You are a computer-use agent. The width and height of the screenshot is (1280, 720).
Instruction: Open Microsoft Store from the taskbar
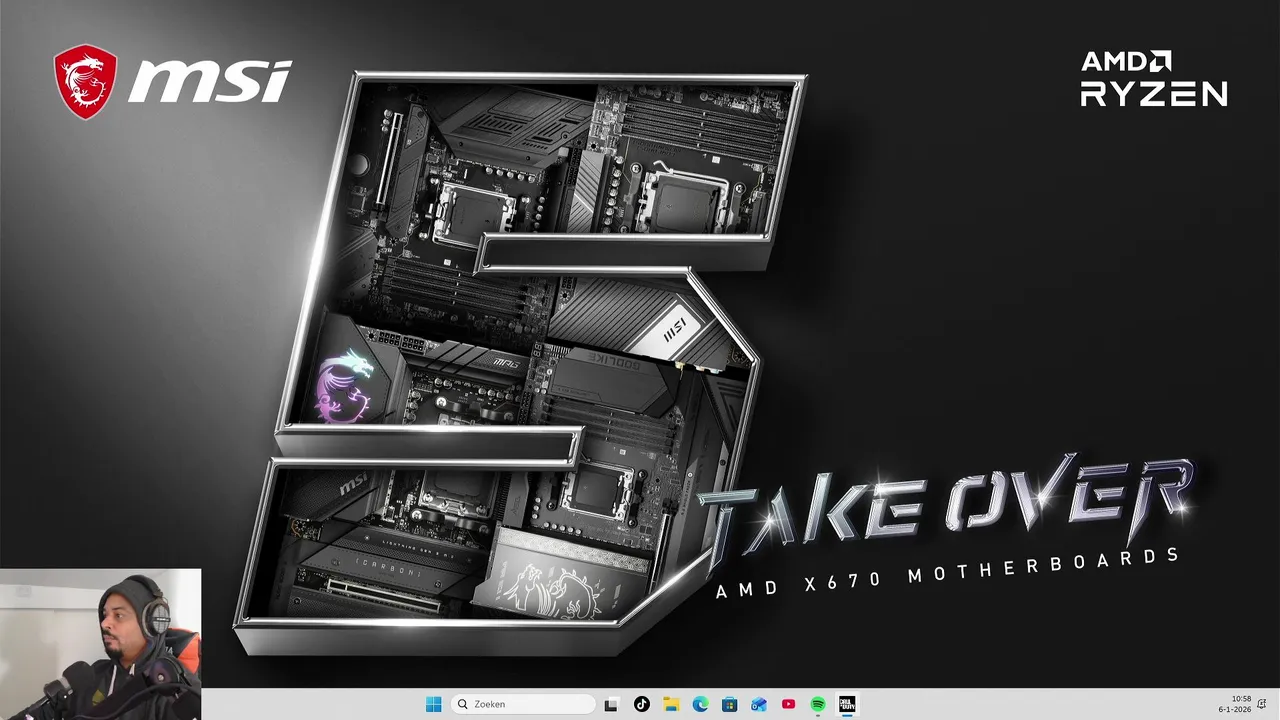pyautogui.click(x=730, y=704)
